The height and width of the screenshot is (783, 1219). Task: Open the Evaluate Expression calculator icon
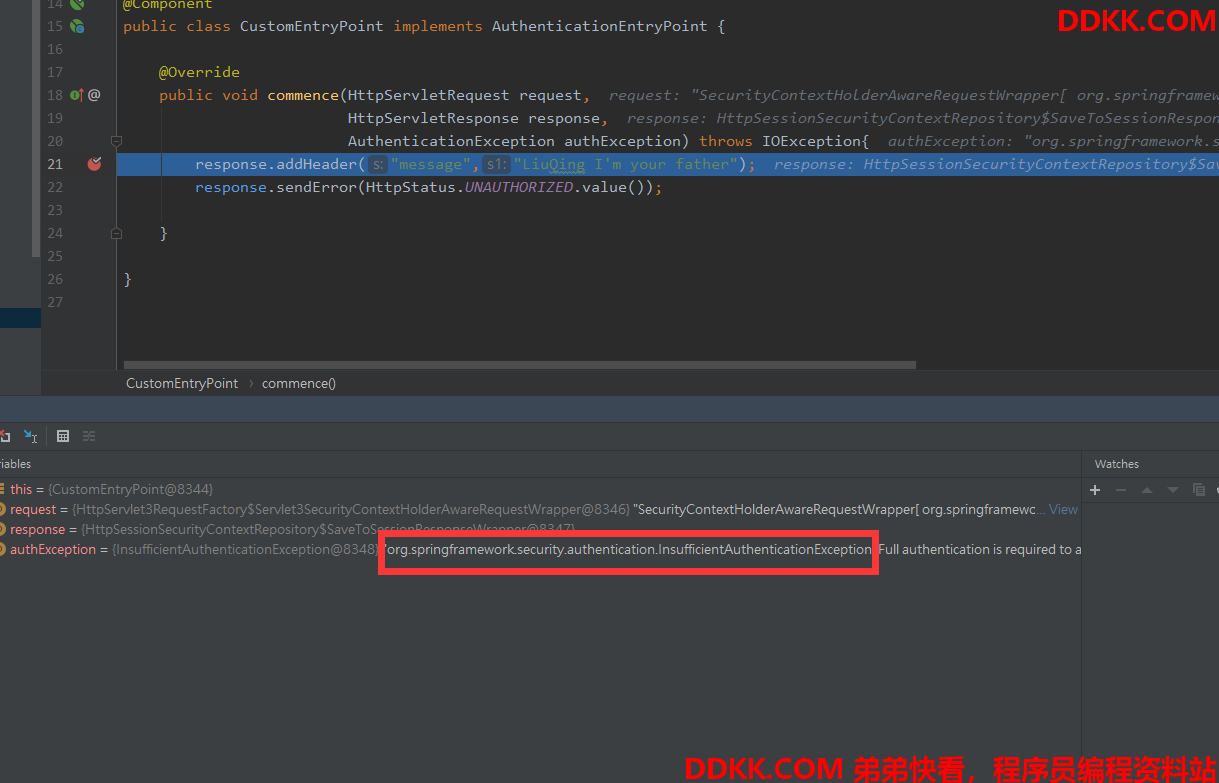pyautogui.click(x=63, y=436)
